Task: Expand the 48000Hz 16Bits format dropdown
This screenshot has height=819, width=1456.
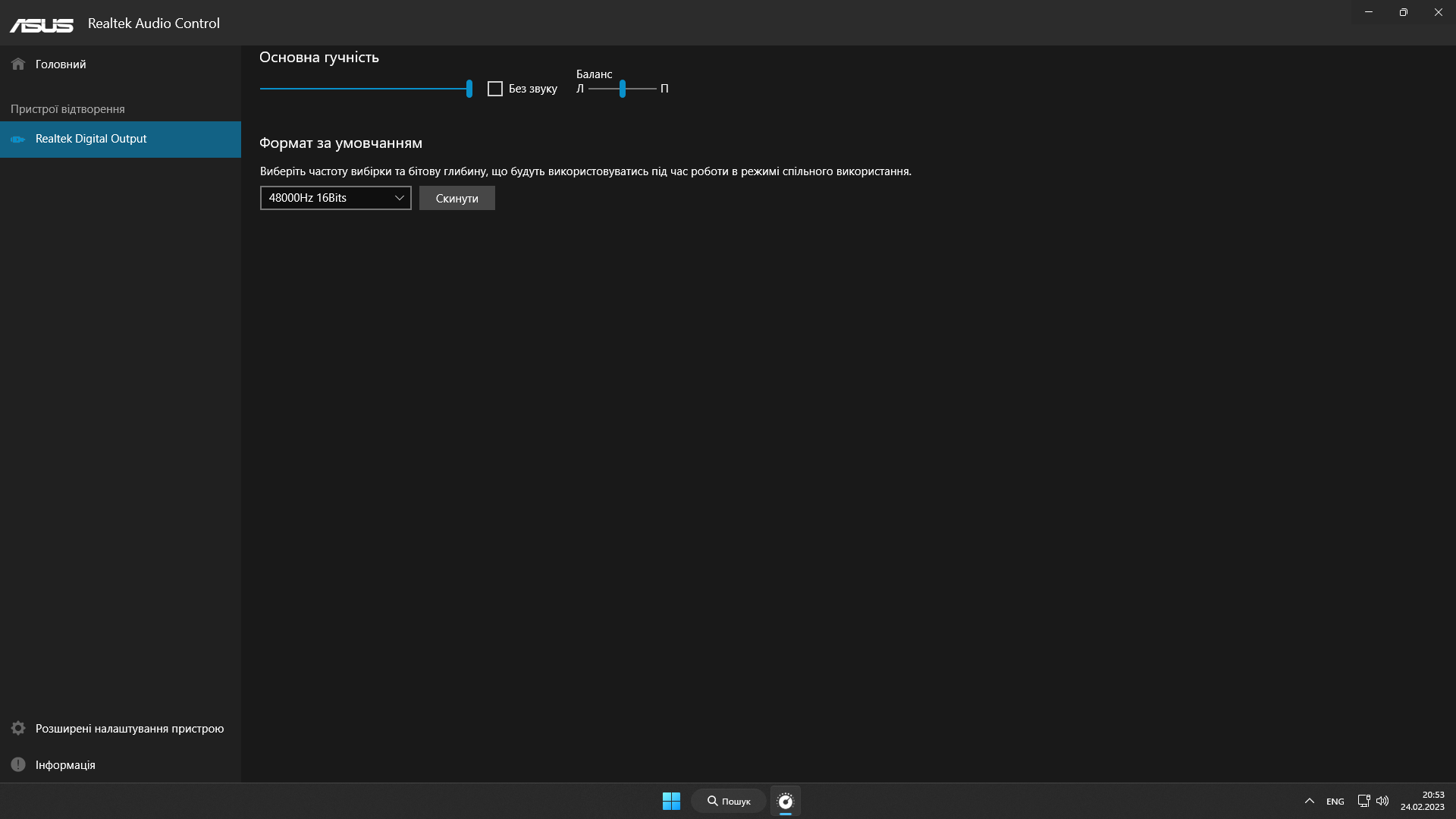Action: coord(335,198)
